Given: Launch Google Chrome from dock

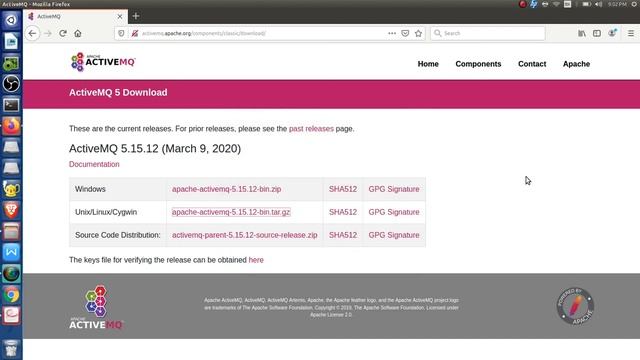Looking at the screenshot, I should click(x=11, y=295).
